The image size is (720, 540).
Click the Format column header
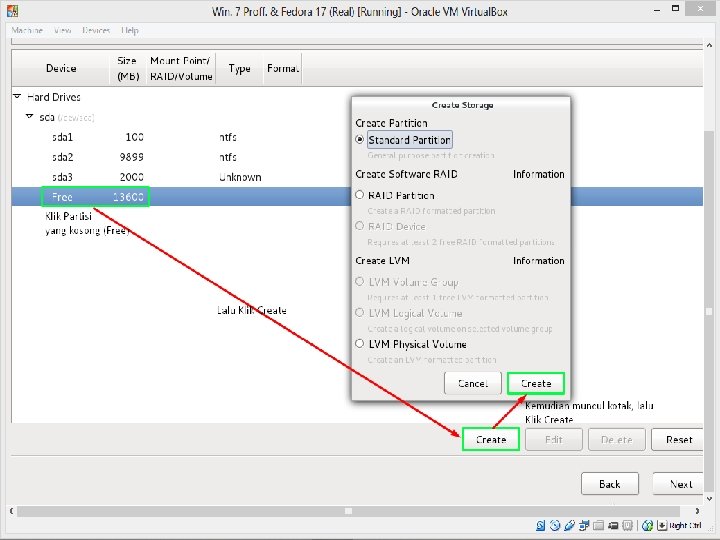[x=282, y=68]
